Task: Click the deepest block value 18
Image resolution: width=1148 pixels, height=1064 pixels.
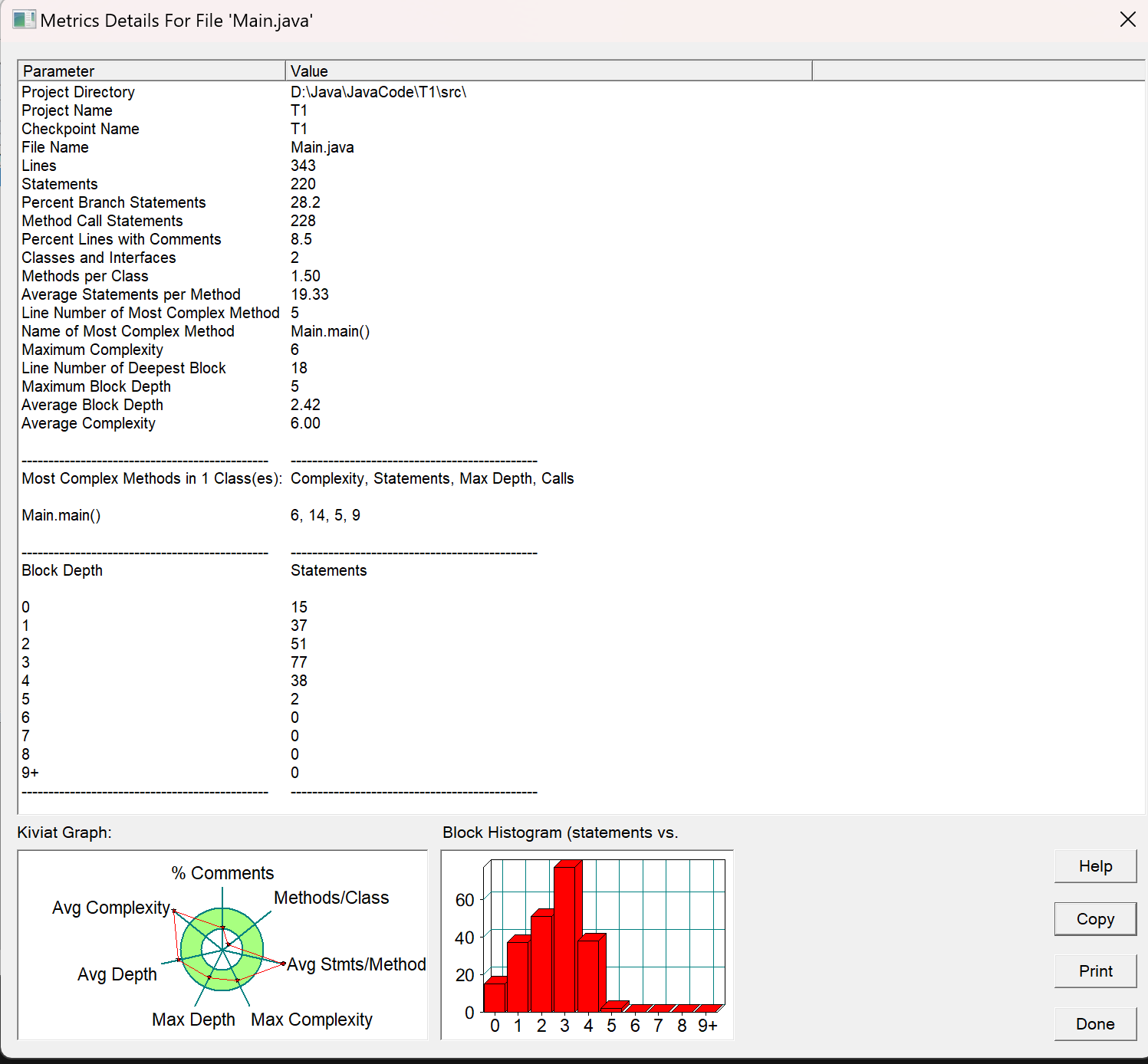Action: tap(299, 368)
